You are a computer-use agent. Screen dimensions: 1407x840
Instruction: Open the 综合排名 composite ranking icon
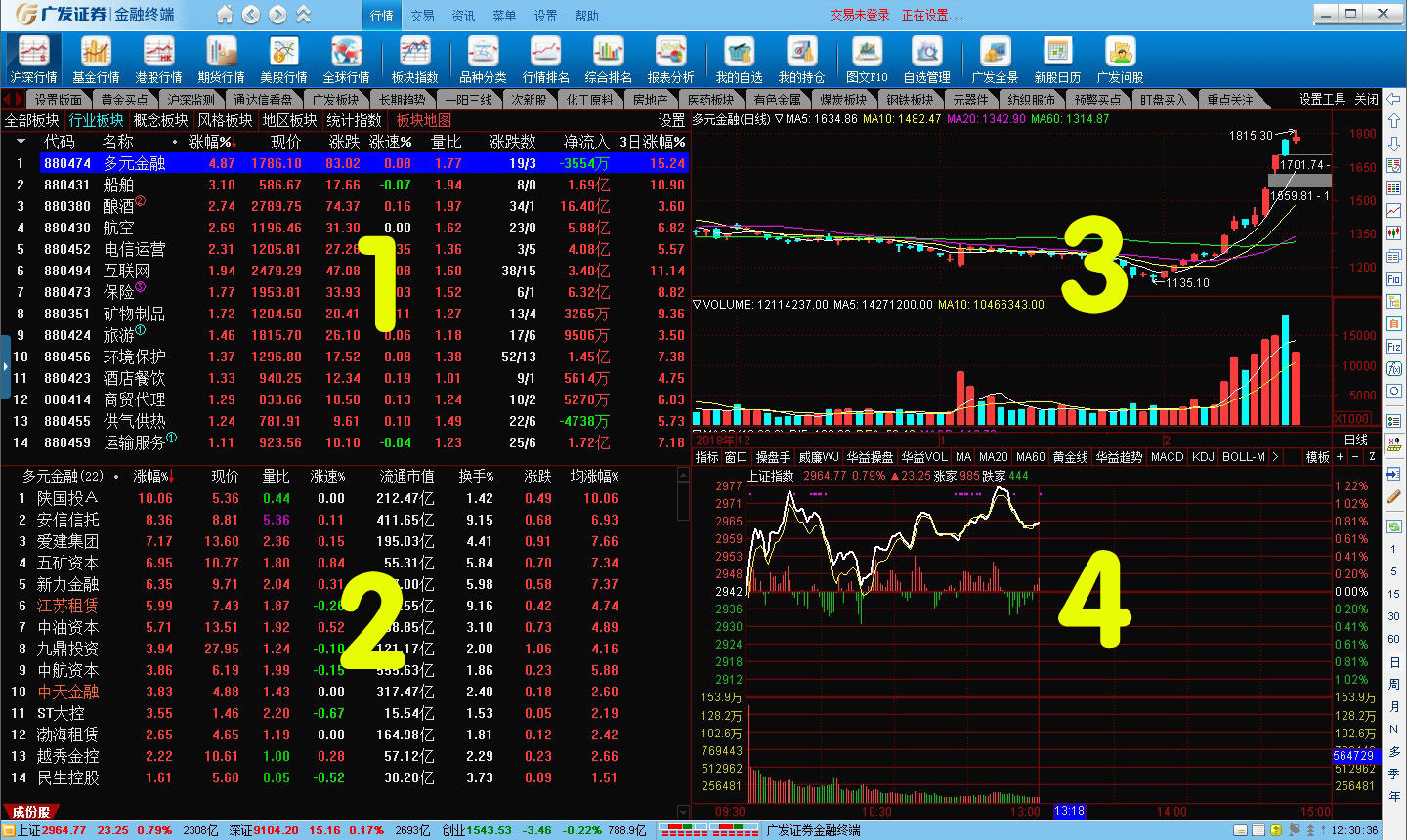point(608,60)
